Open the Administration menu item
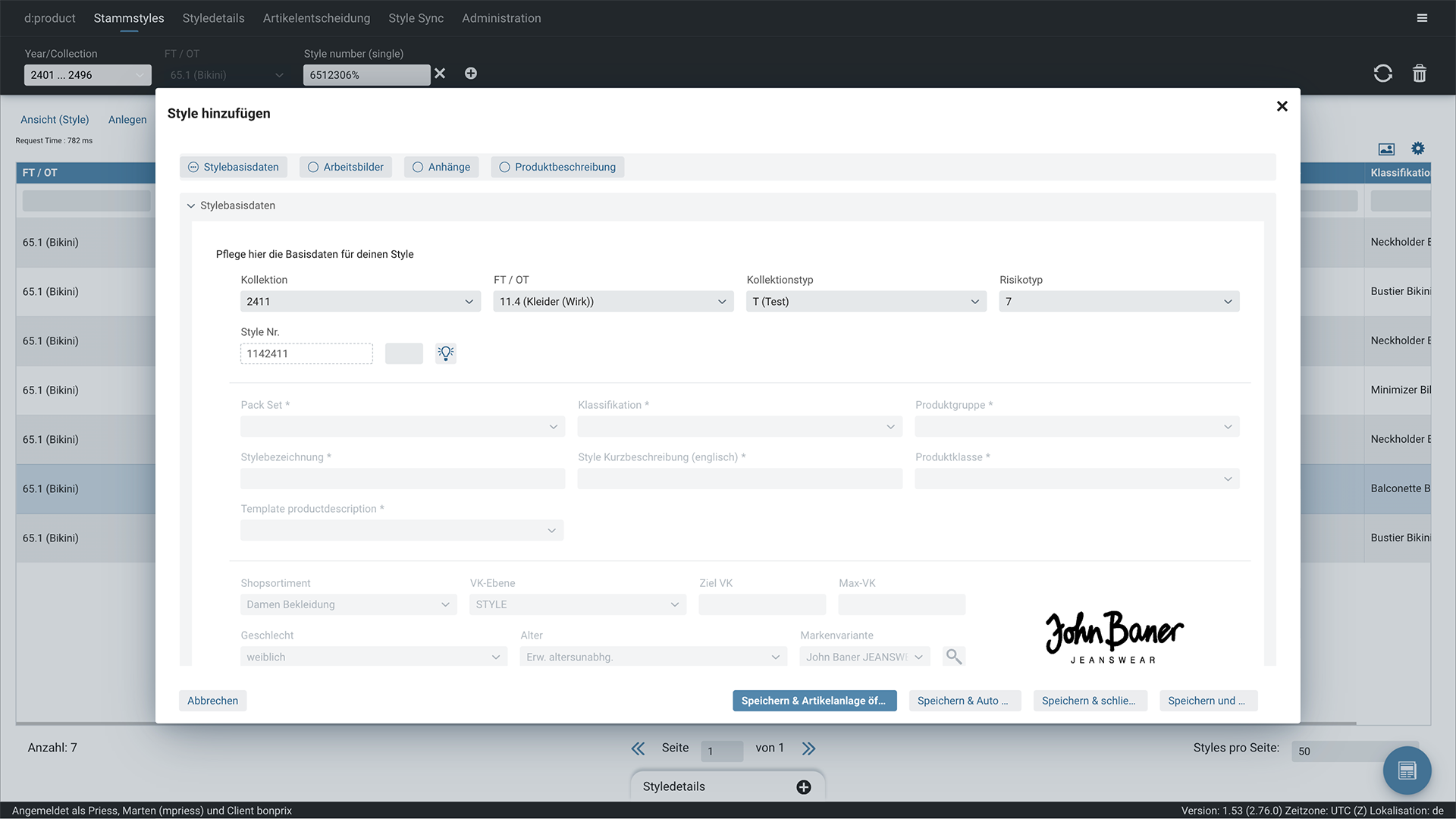This screenshot has width=1456, height=819. pyautogui.click(x=501, y=18)
